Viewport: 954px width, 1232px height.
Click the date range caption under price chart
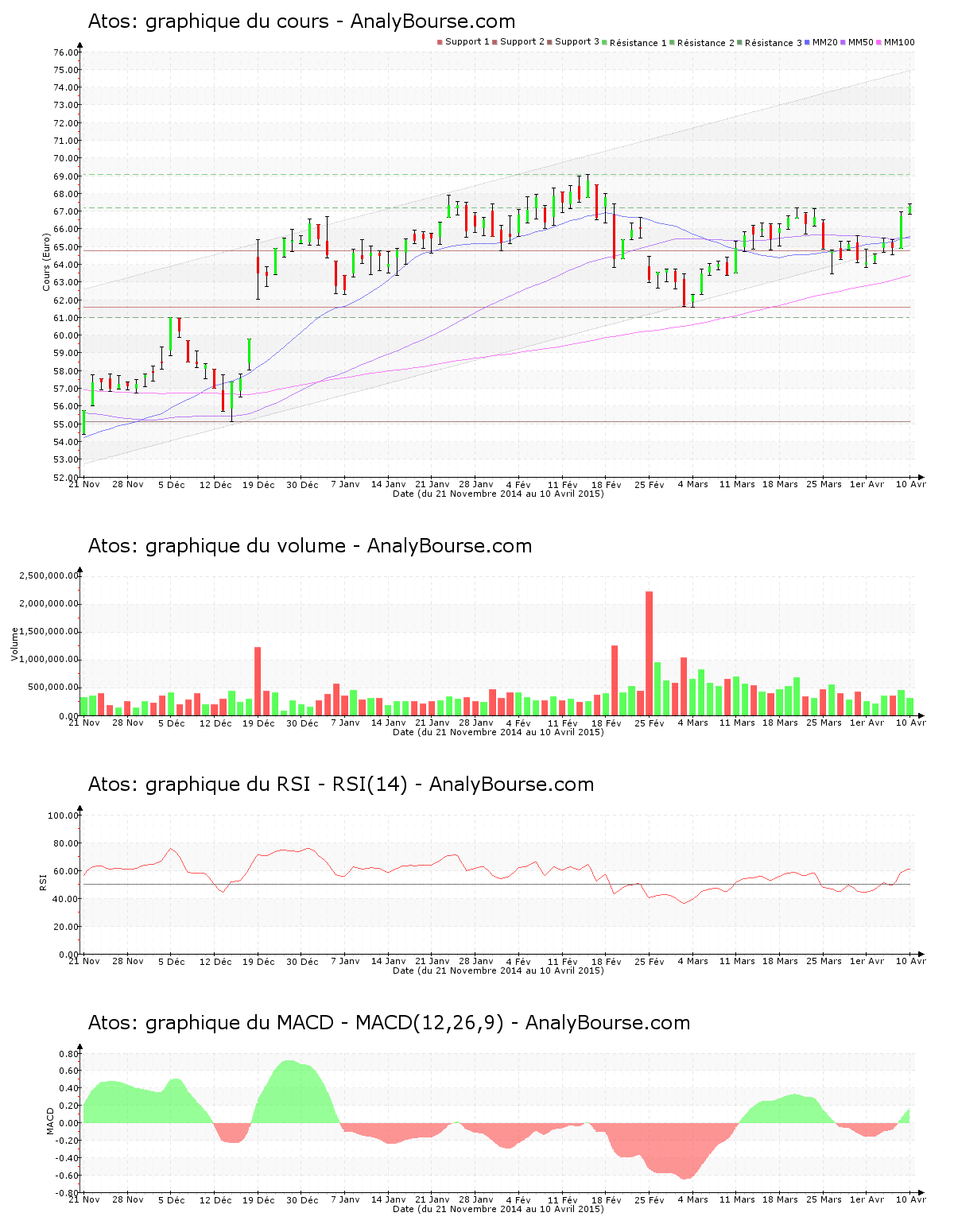click(498, 494)
